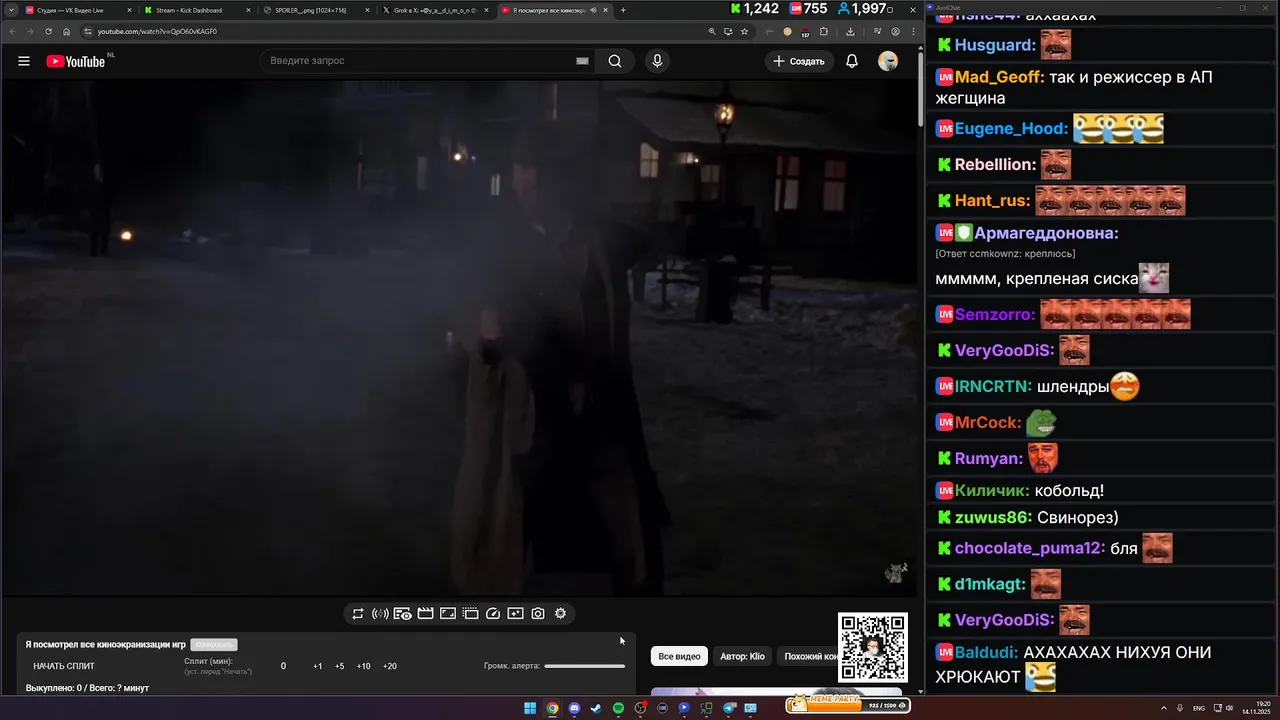Open the YouTube guide hamburger menu
1280x720 pixels.
tap(24, 61)
